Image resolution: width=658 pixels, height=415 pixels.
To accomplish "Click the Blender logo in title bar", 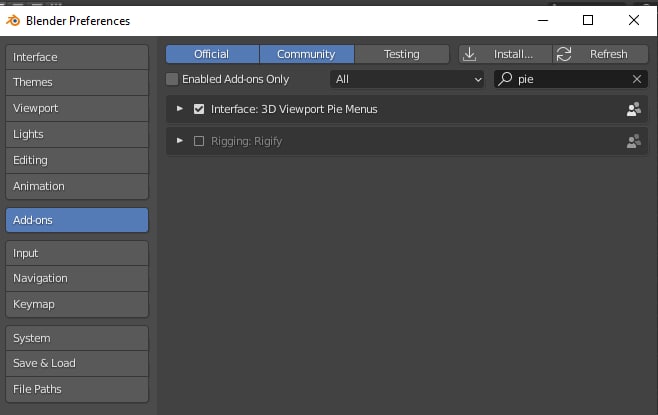I will point(13,20).
